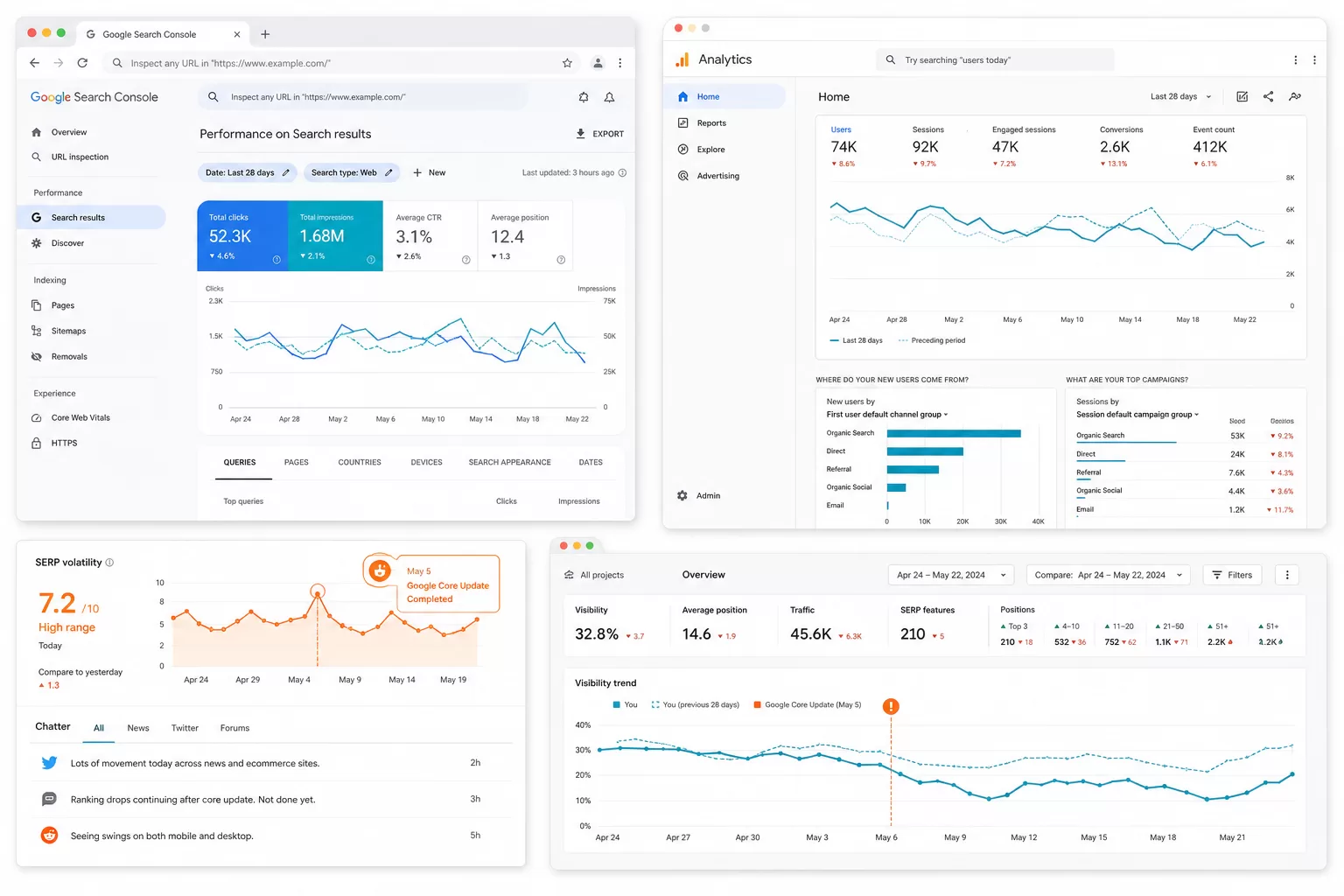
Task: Close the Google Search Console tab
Action: pyautogui.click(x=236, y=34)
